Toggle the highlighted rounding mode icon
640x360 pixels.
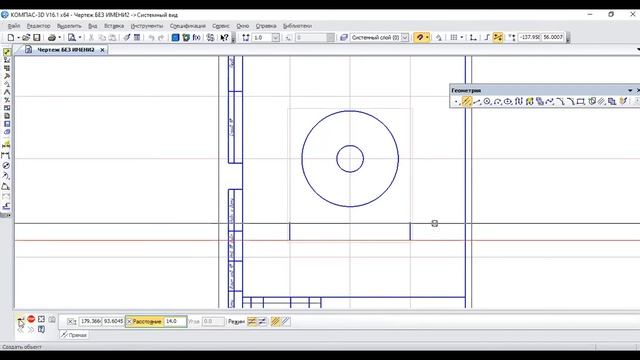pos(498,38)
